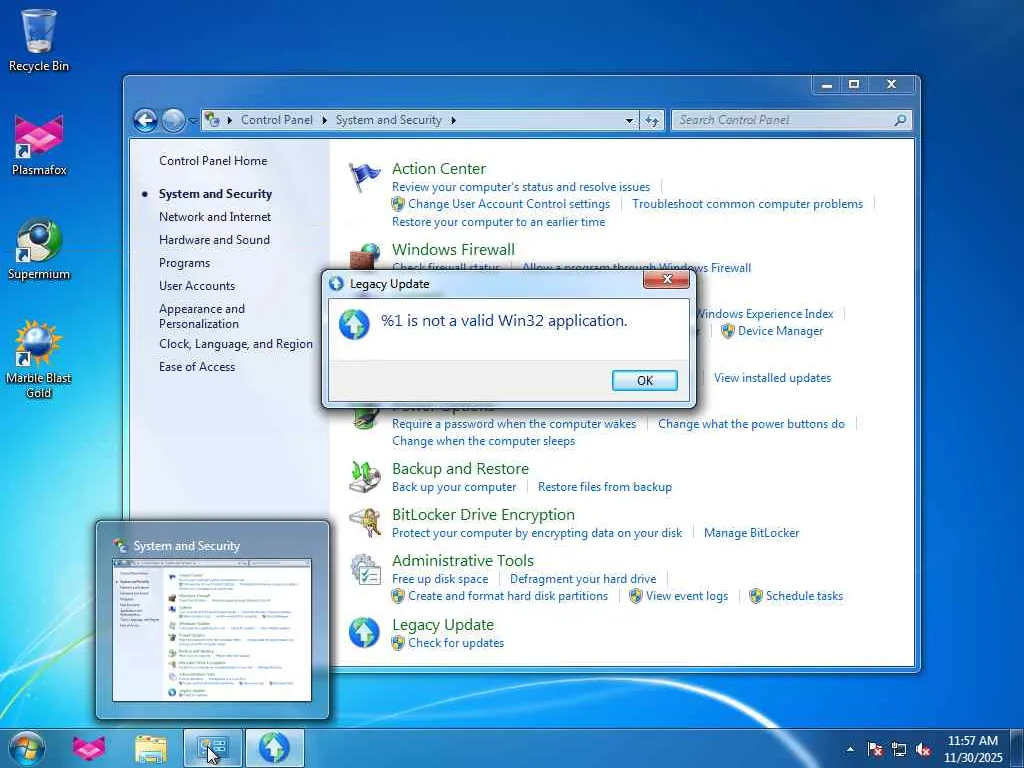The width and height of the screenshot is (1024, 768).
Task: Select Hardware and Sound category
Action: point(214,240)
